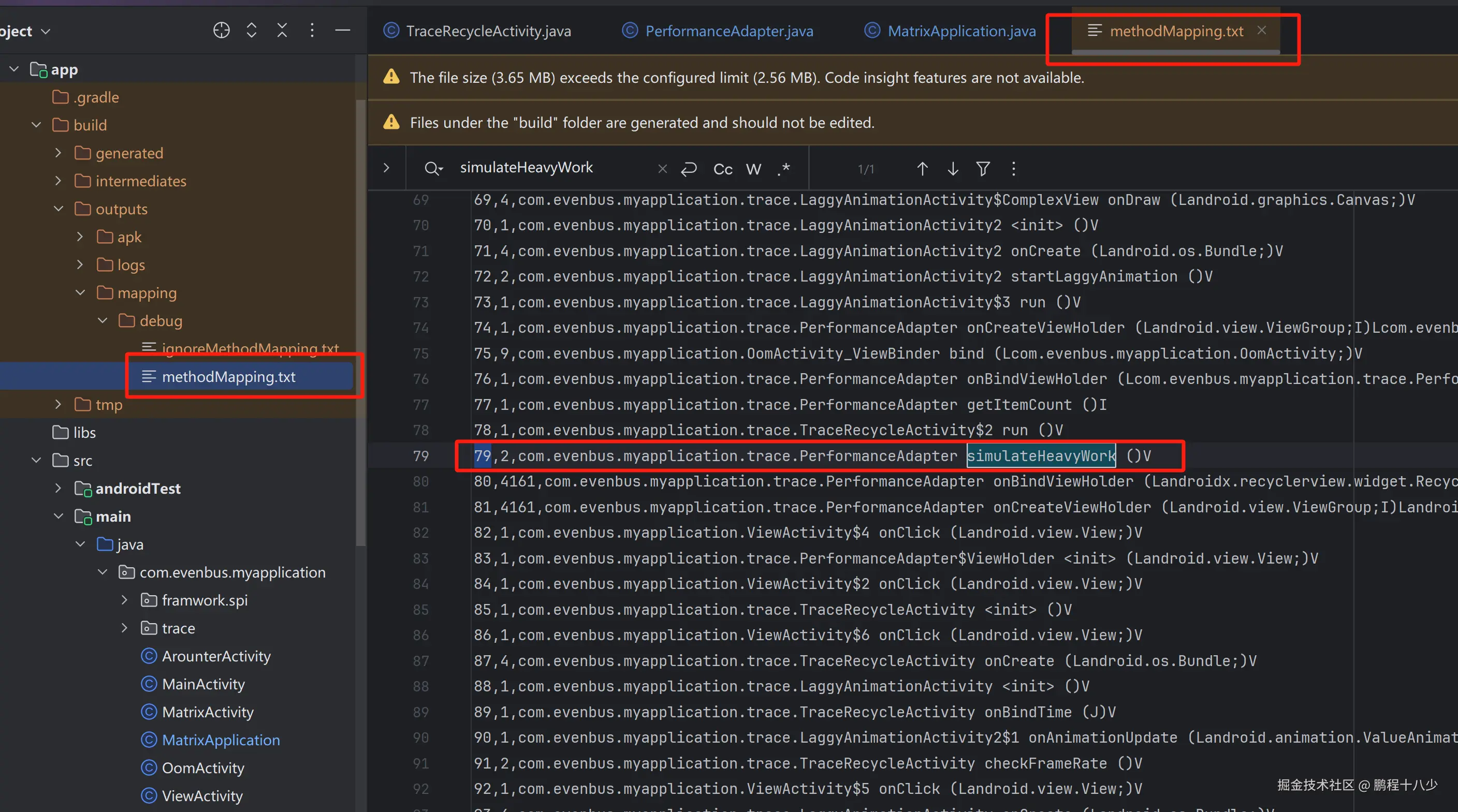Open MatrixApplication class in project tree

pyautogui.click(x=221, y=740)
